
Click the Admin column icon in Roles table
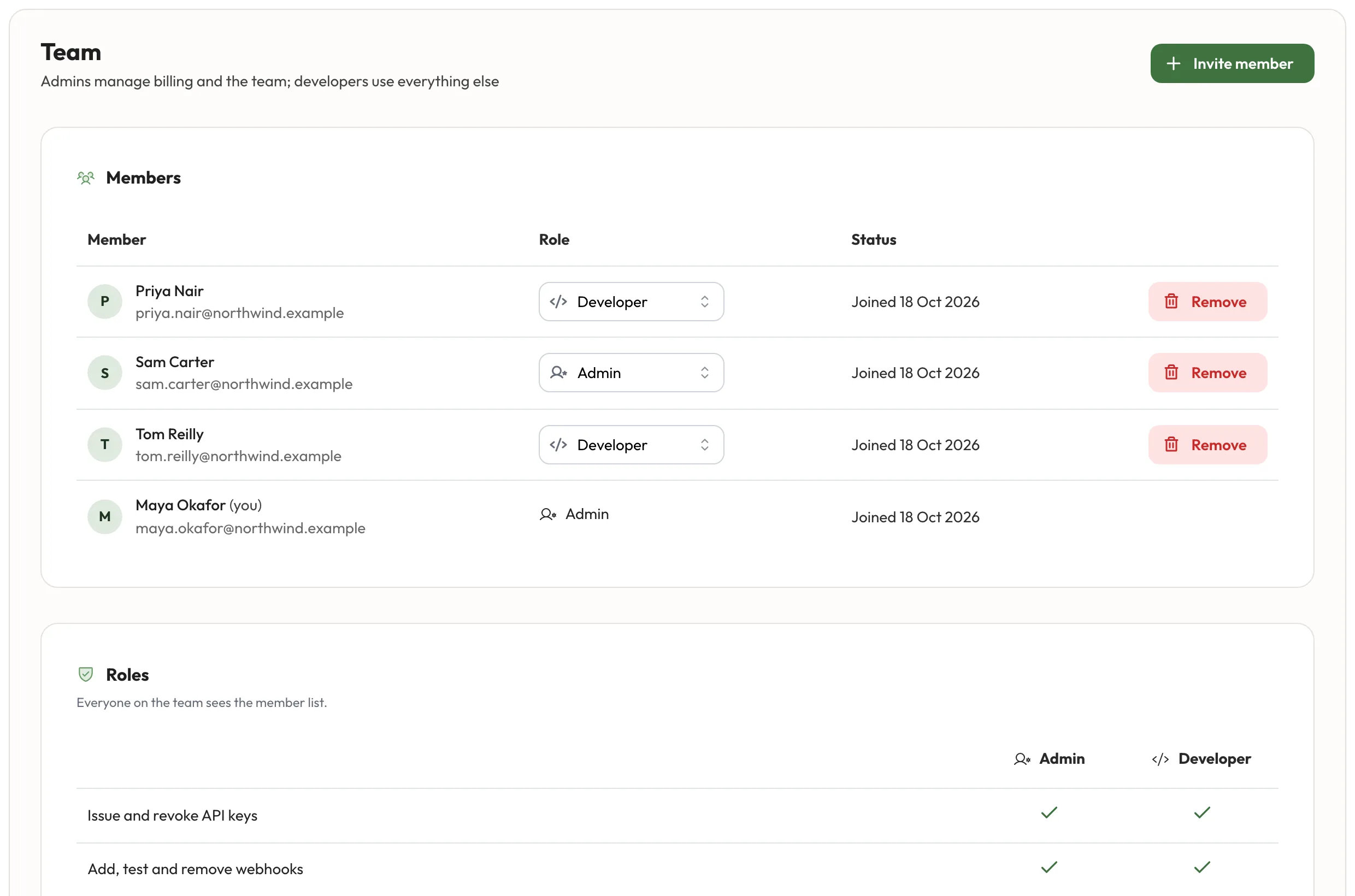pyautogui.click(x=1022, y=759)
